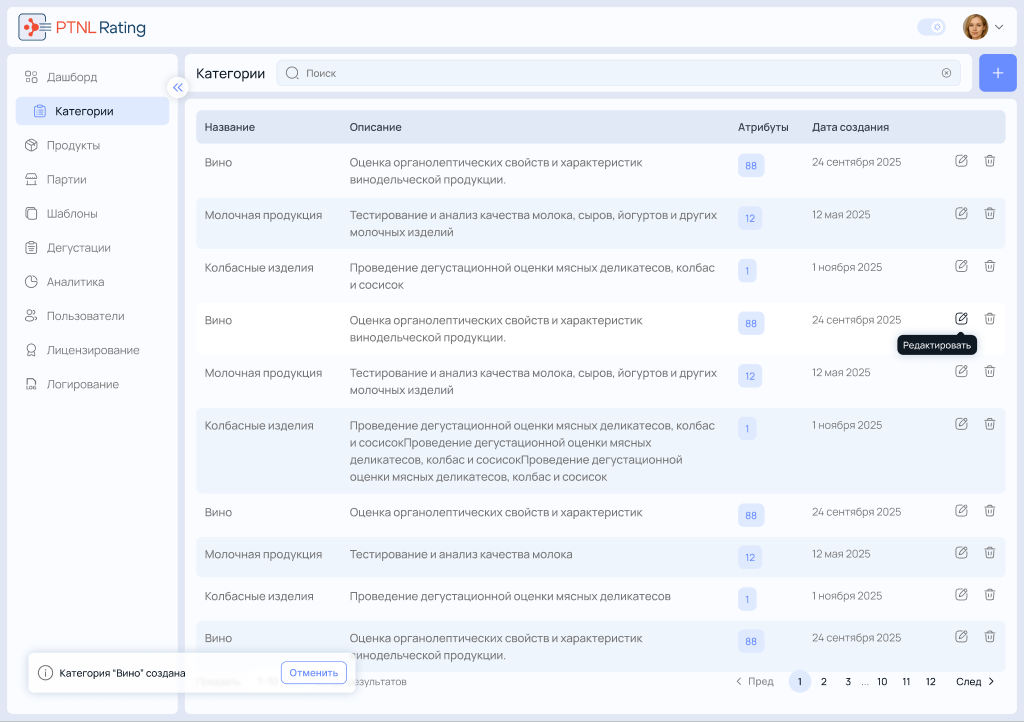Delete the Вино row with single-line description
The image size is (1024, 722).
[x=990, y=510]
